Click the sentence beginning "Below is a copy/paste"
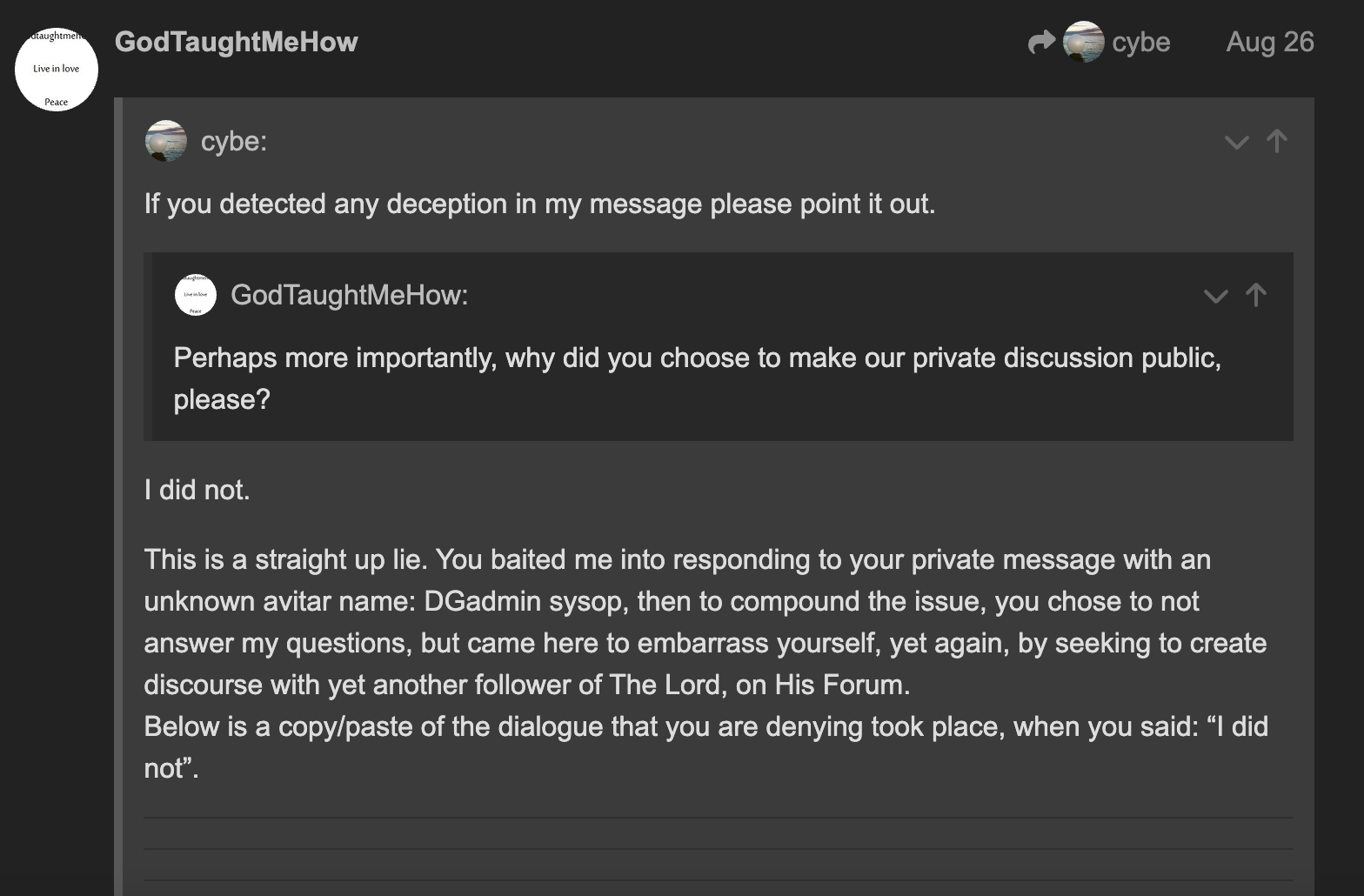The image size is (1364, 896). point(705,726)
